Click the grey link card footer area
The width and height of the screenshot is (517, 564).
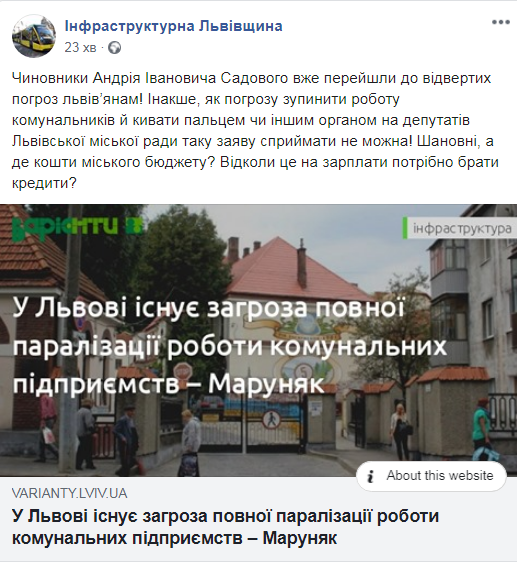258,519
